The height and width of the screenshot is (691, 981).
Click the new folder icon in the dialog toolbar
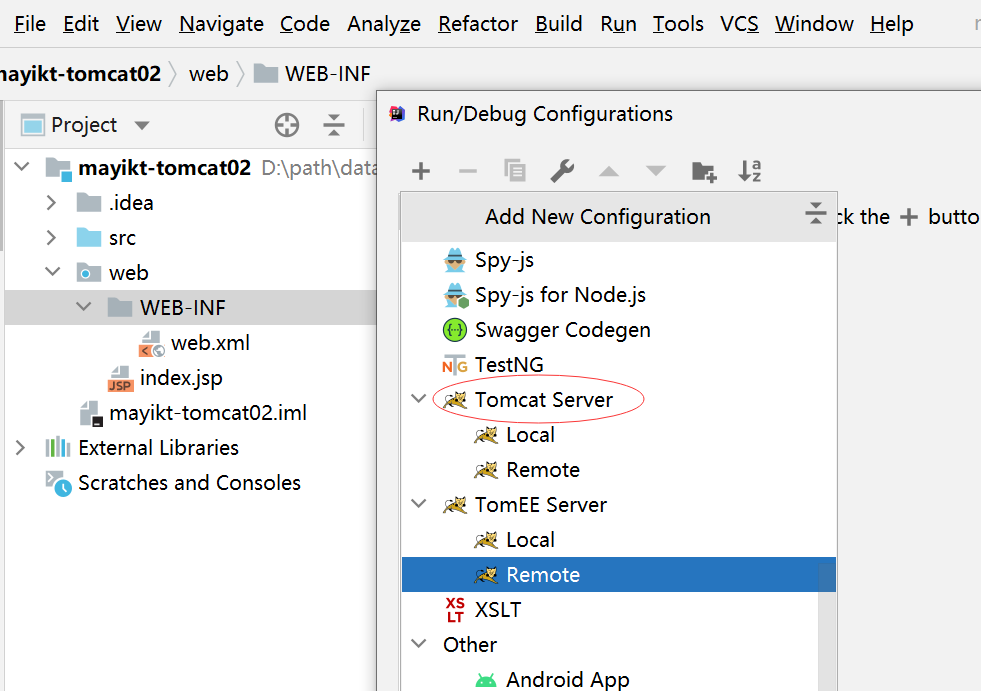[703, 171]
